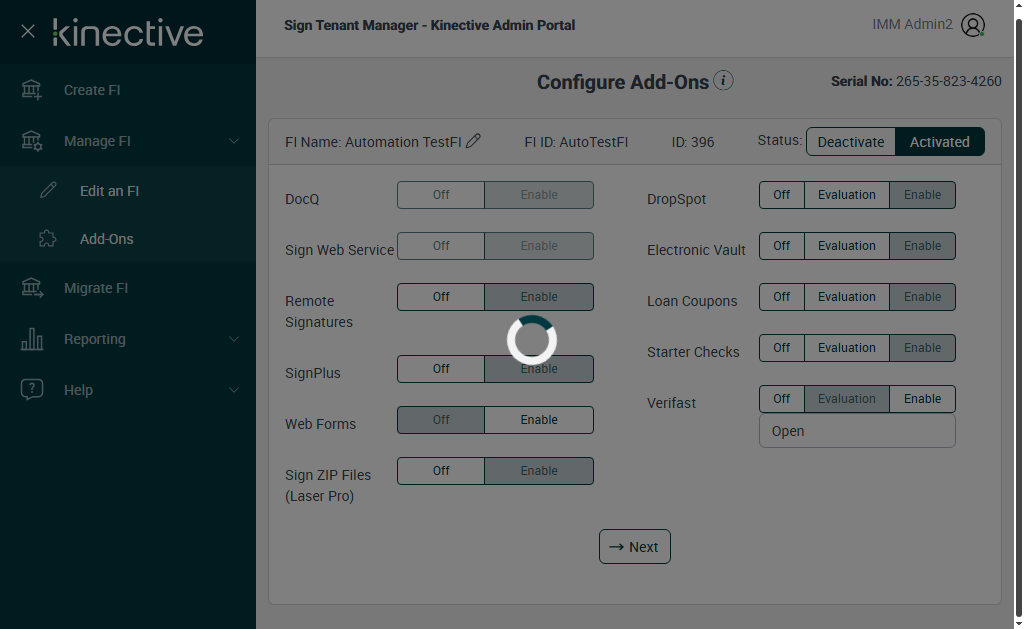Set Verifast to Evaluation
Viewport: 1024px width, 629px height.
pyautogui.click(x=846, y=398)
